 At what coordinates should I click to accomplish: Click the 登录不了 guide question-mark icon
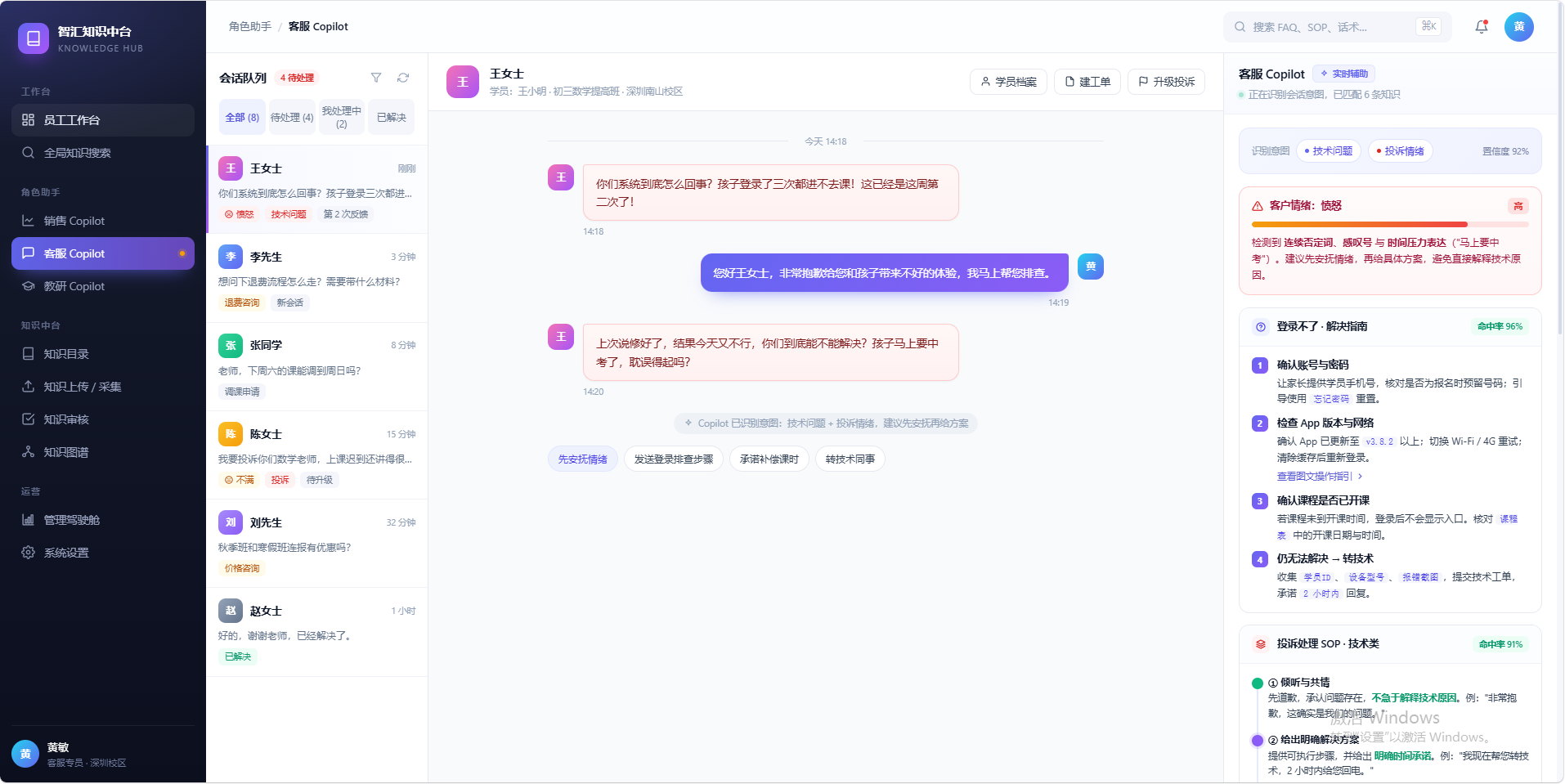point(1260,327)
